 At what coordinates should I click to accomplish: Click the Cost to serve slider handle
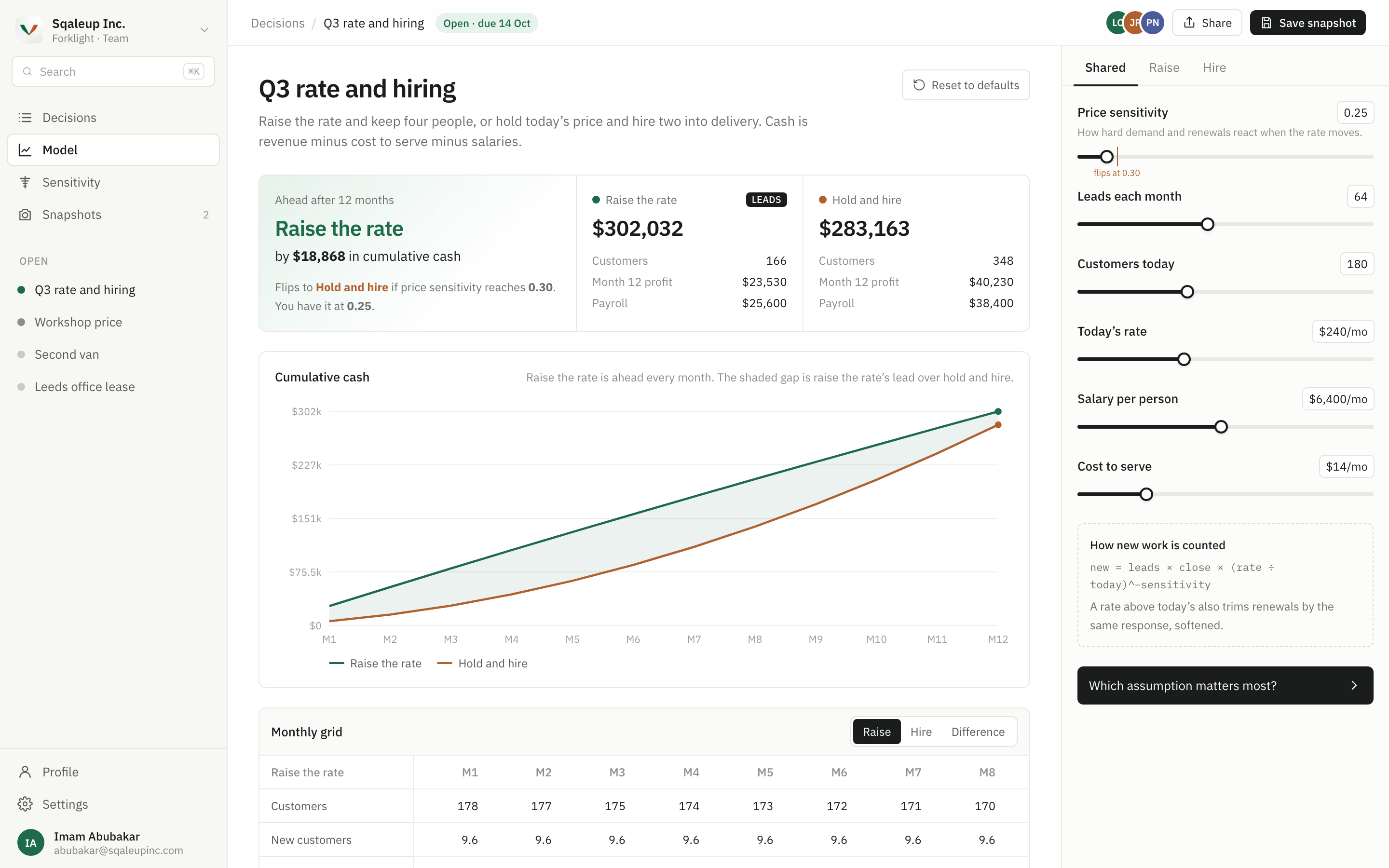(1146, 494)
